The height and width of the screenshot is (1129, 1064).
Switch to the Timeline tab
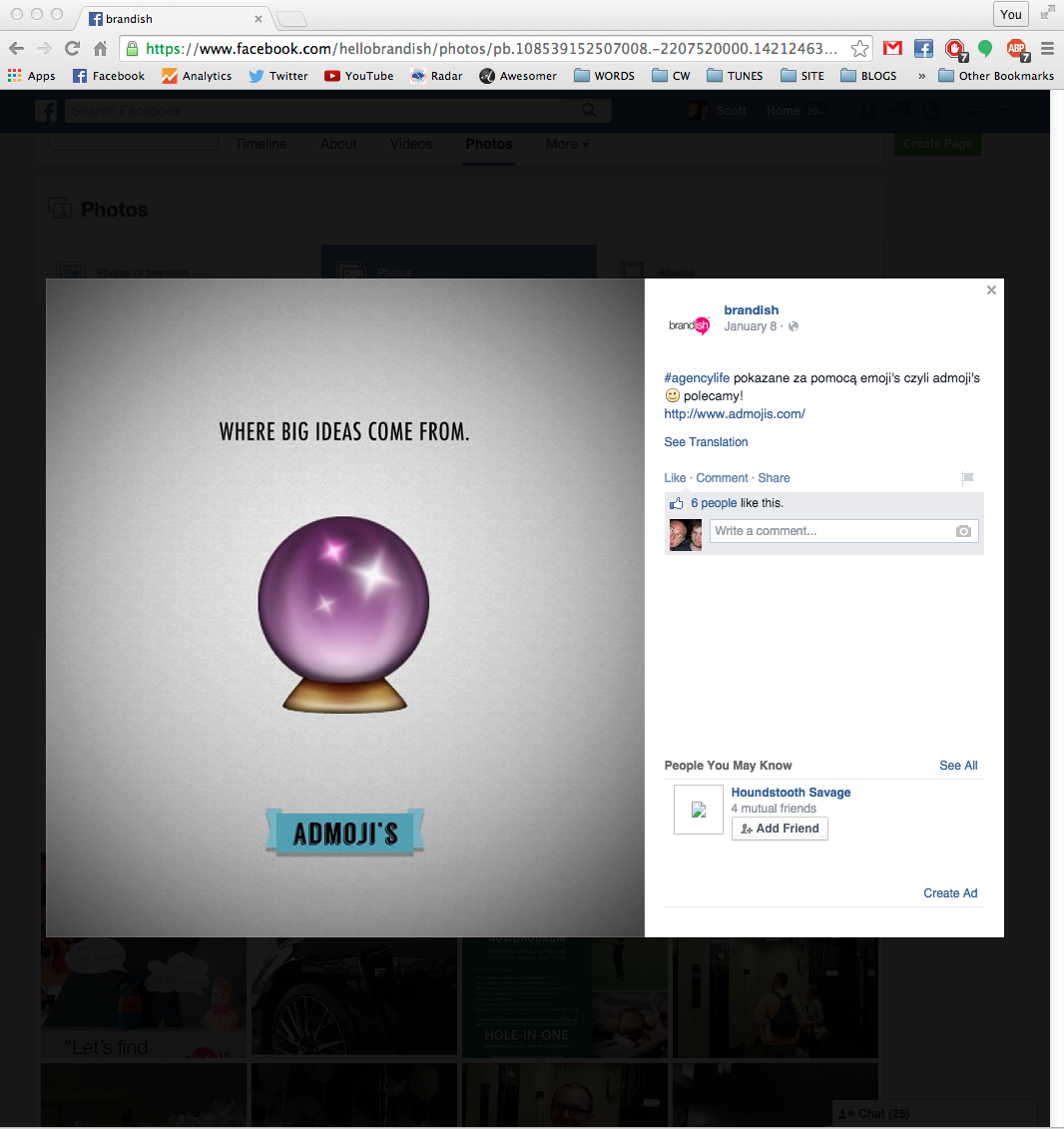261,144
